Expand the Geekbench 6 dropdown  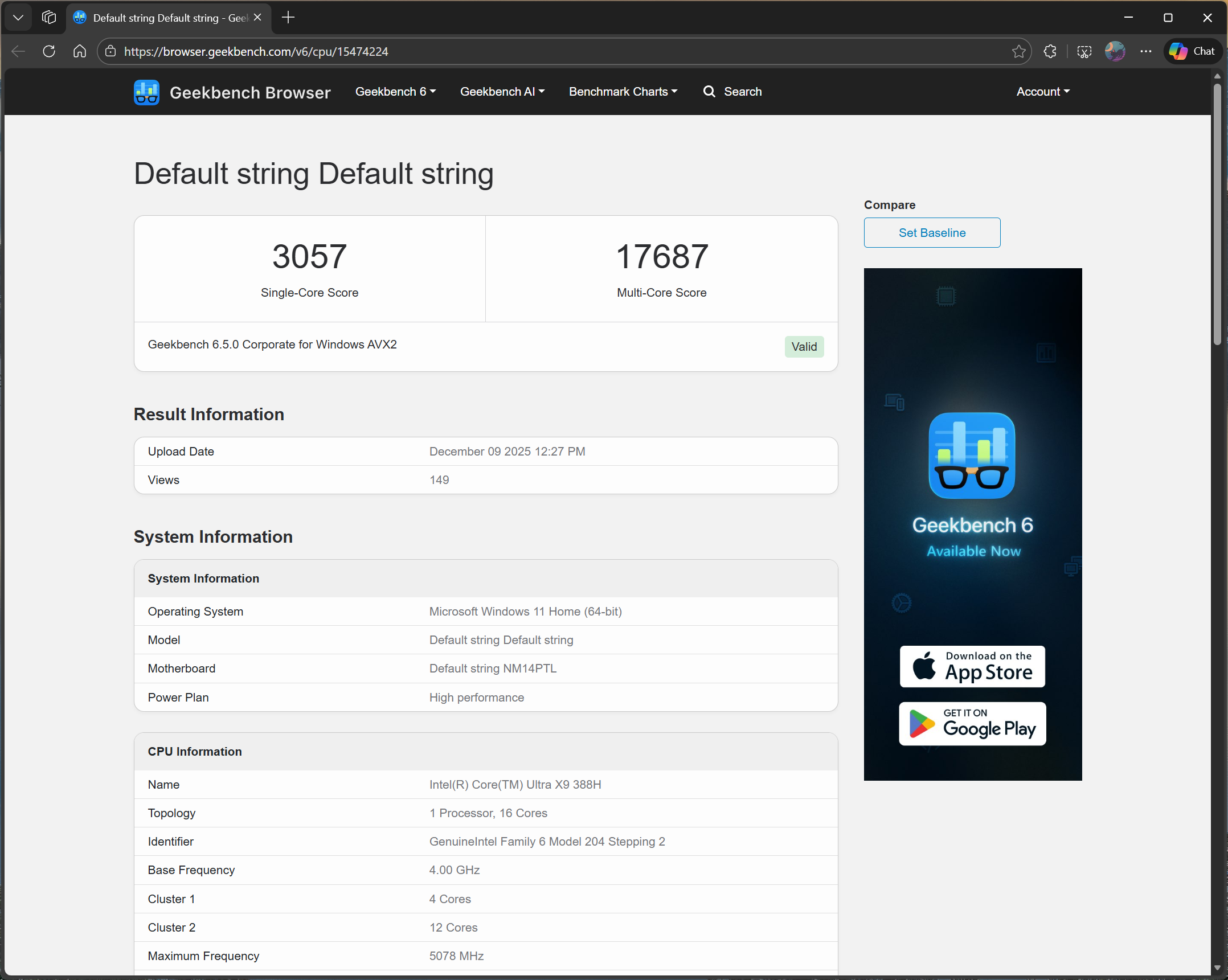[395, 92]
